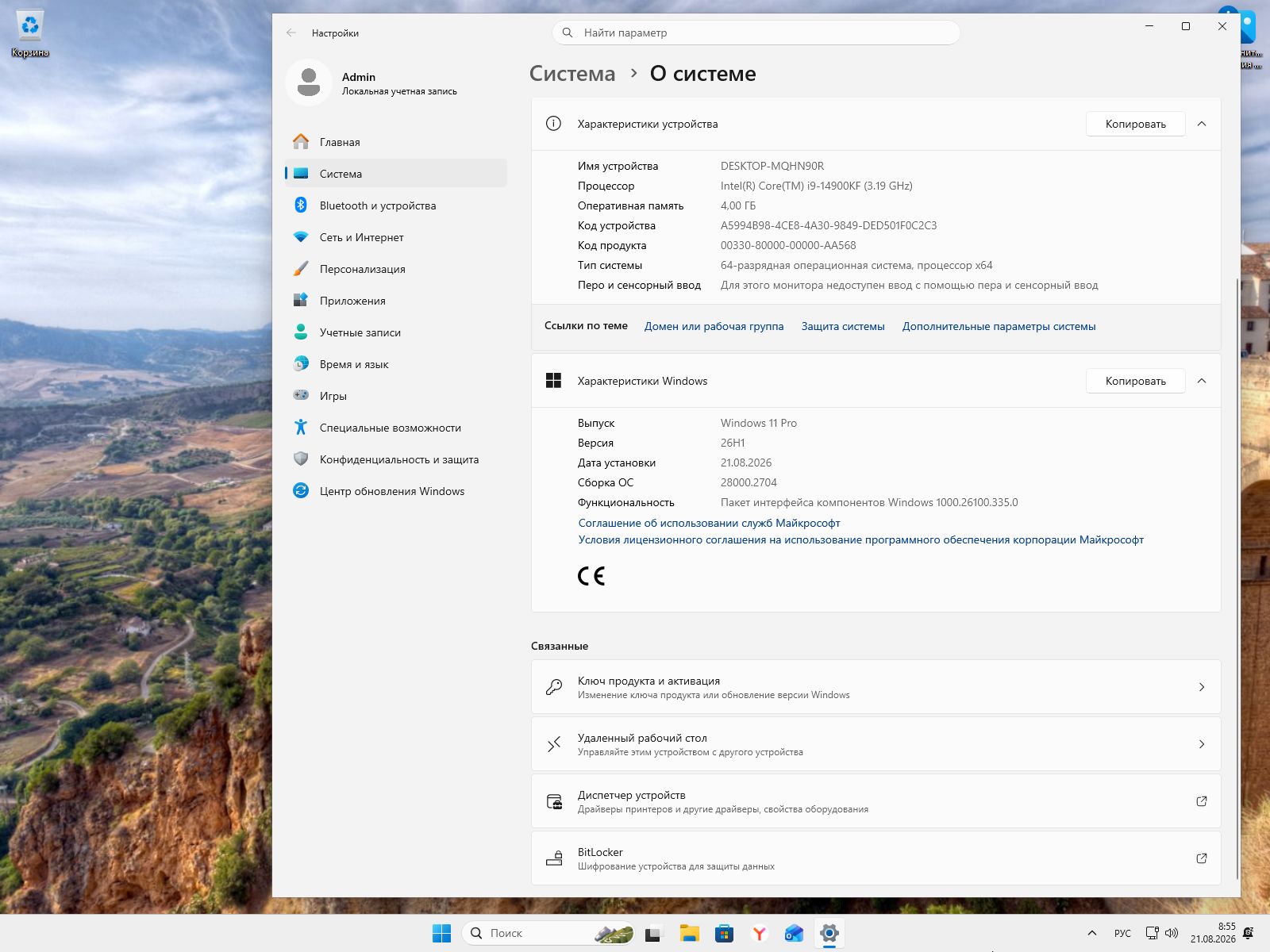Select Система in the settings sidebar

click(x=396, y=174)
